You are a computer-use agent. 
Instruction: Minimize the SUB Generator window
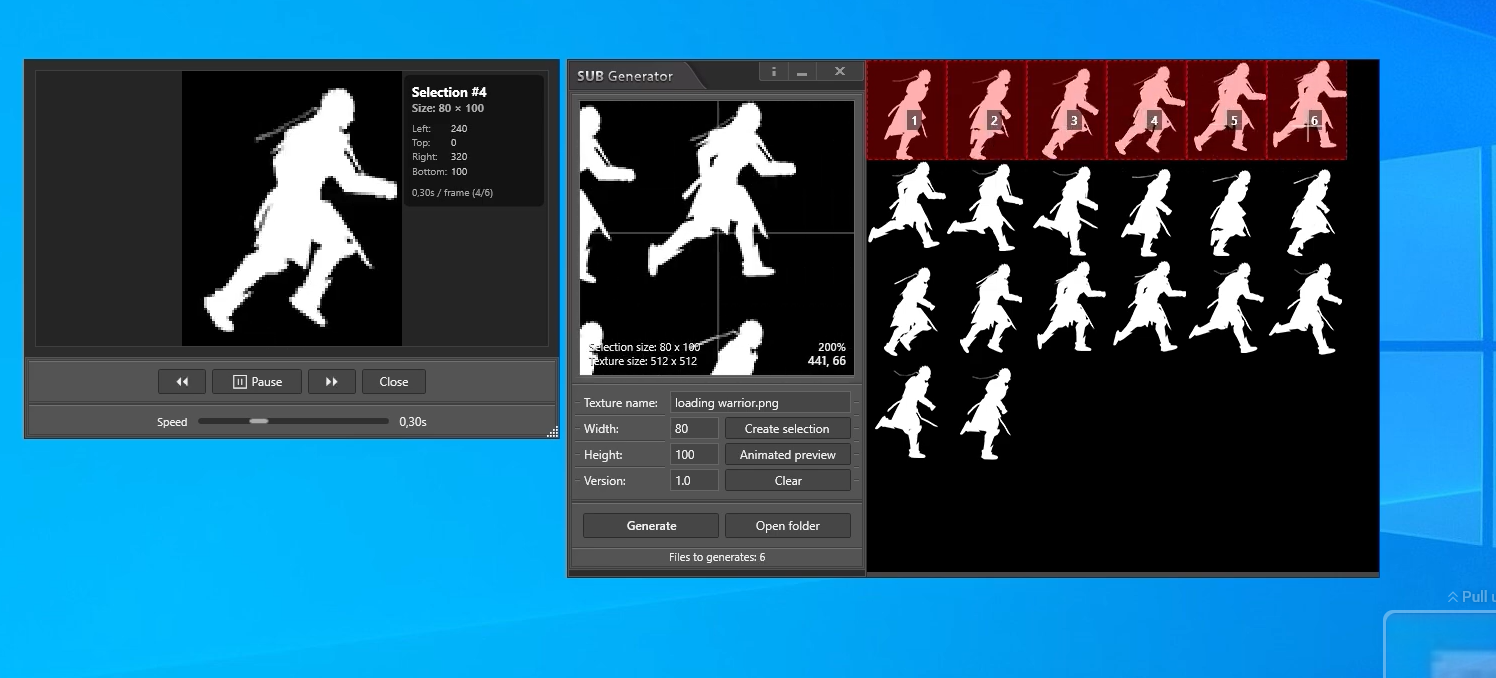[x=802, y=72]
